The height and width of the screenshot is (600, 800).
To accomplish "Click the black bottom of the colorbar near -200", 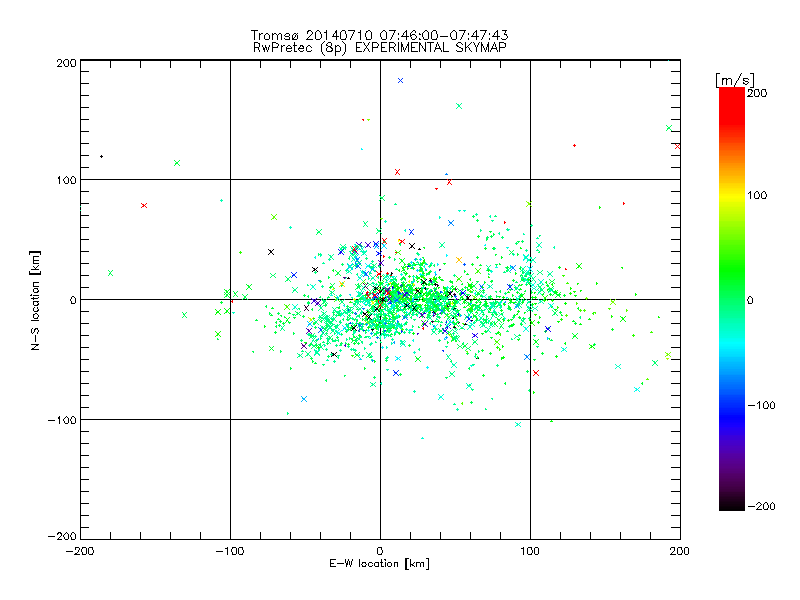I will click(732, 503).
